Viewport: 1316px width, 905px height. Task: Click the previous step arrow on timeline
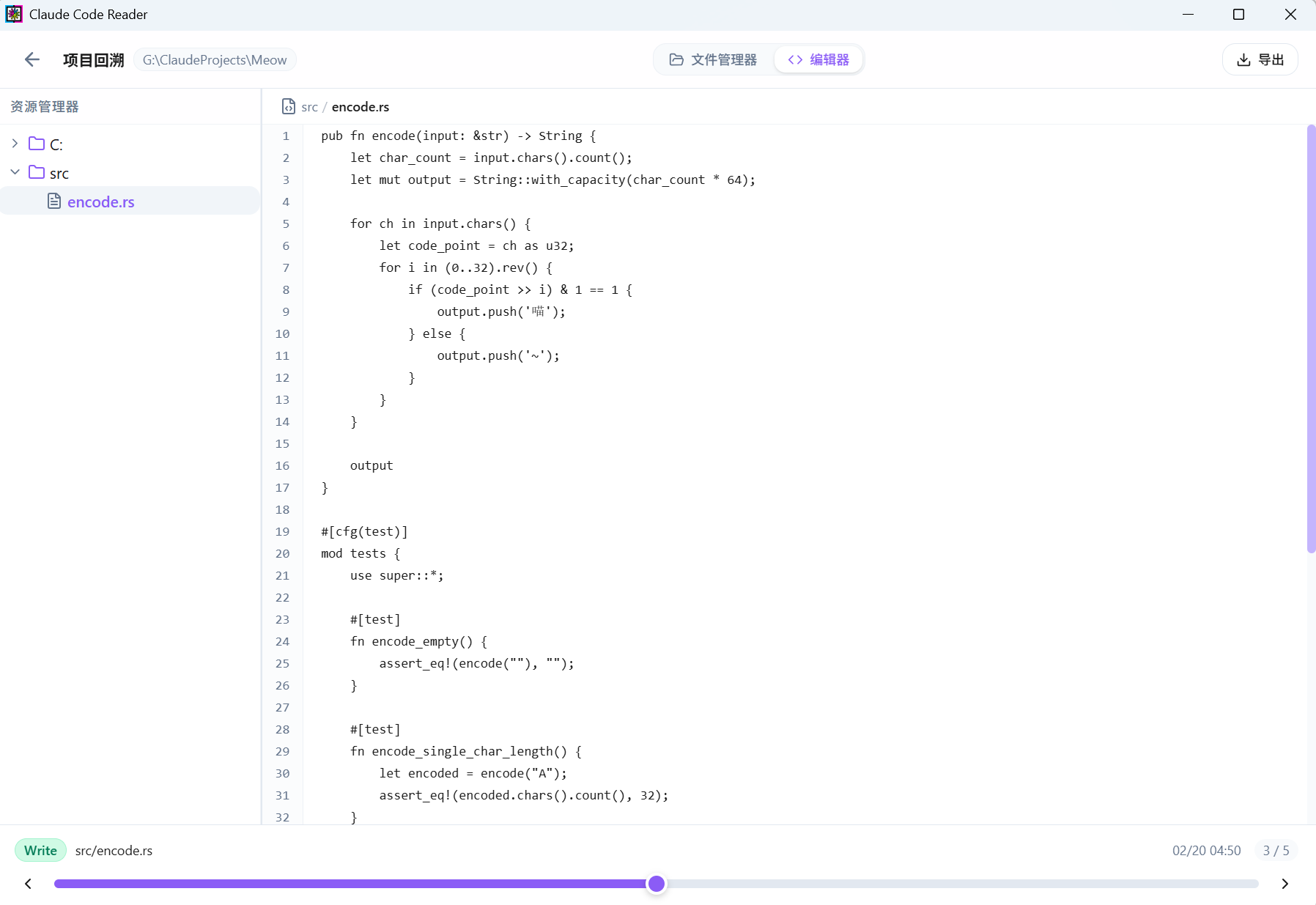coord(28,884)
